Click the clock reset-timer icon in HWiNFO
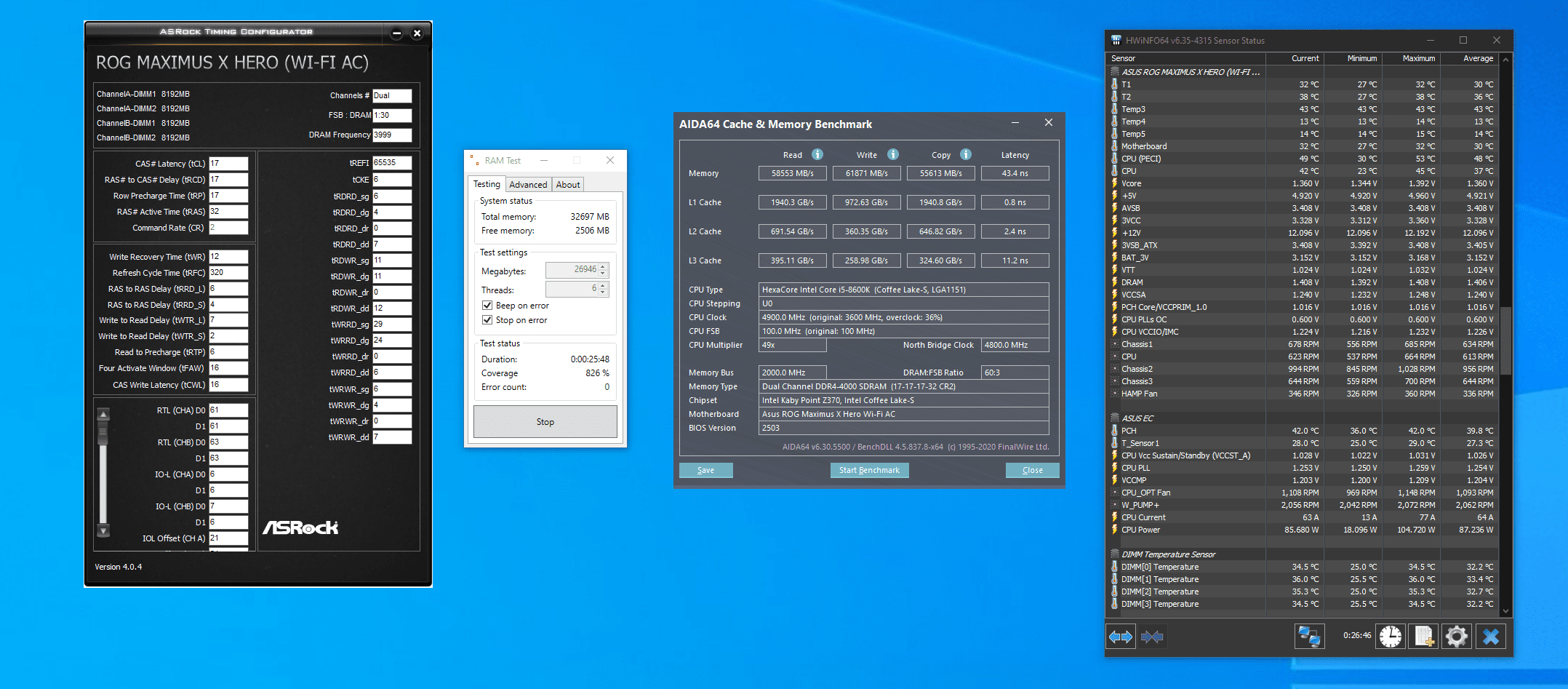This screenshot has width=1568, height=689. point(1391,637)
